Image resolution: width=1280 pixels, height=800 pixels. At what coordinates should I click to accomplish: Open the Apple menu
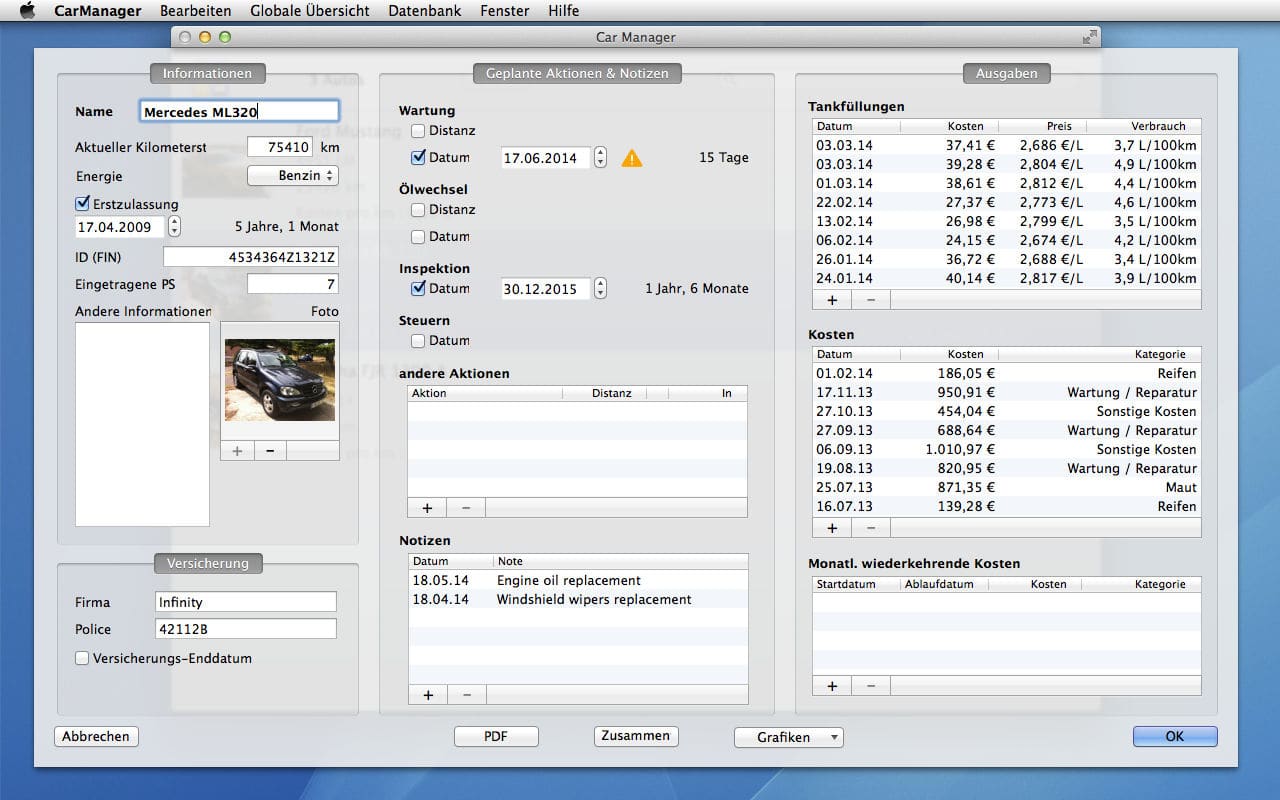(27, 11)
